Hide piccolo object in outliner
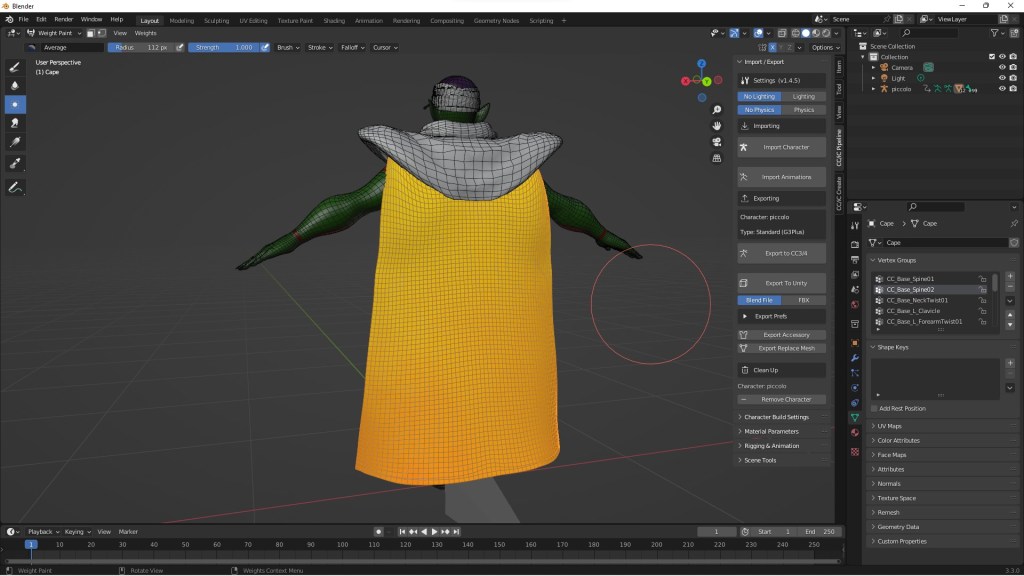The image size is (1024, 576). (x=1002, y=89)
